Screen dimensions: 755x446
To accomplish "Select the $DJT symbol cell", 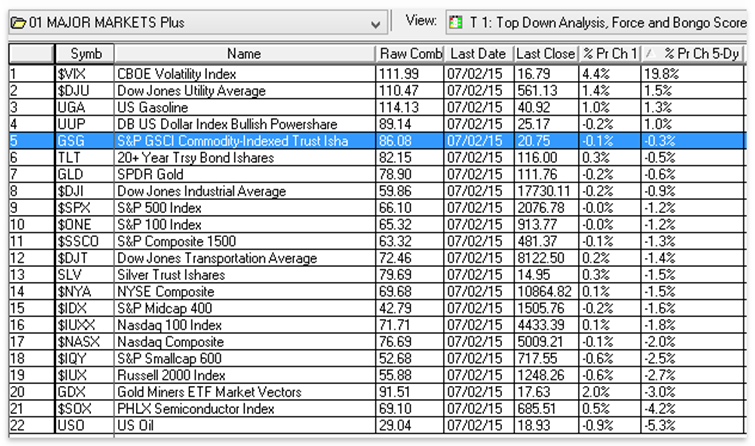I will pyautogui.click(x=85, y=258).
